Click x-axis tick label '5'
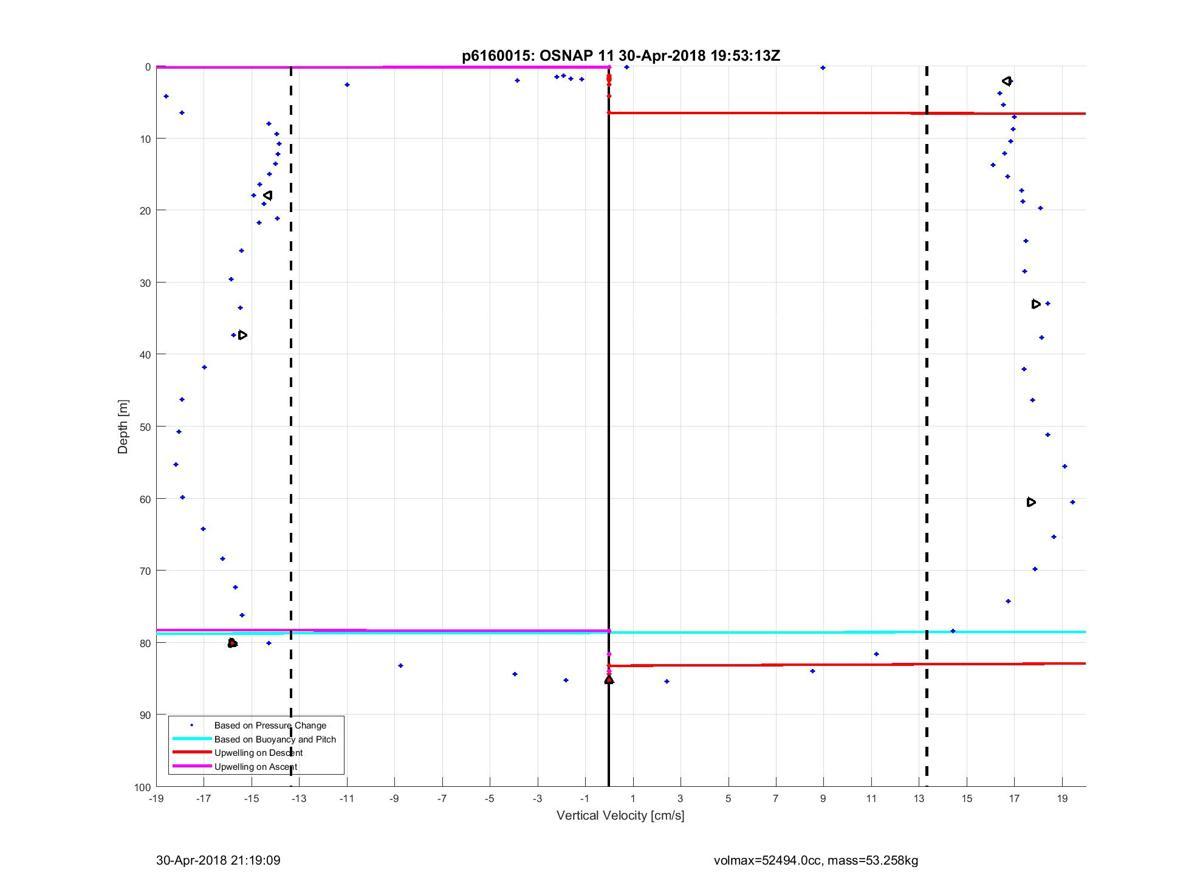The image size is (1200, 885). coord(728,799)
